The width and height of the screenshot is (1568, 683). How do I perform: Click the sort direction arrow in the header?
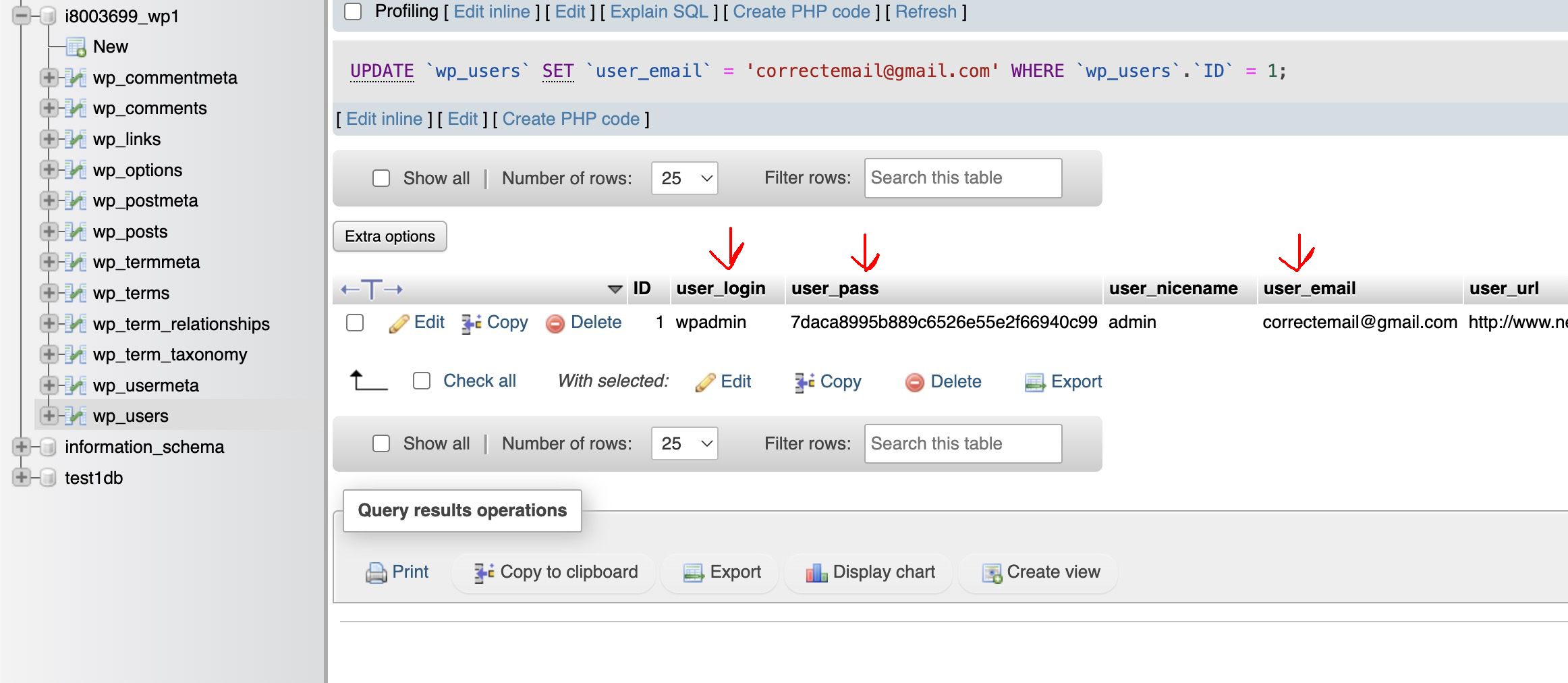(615, 289)
